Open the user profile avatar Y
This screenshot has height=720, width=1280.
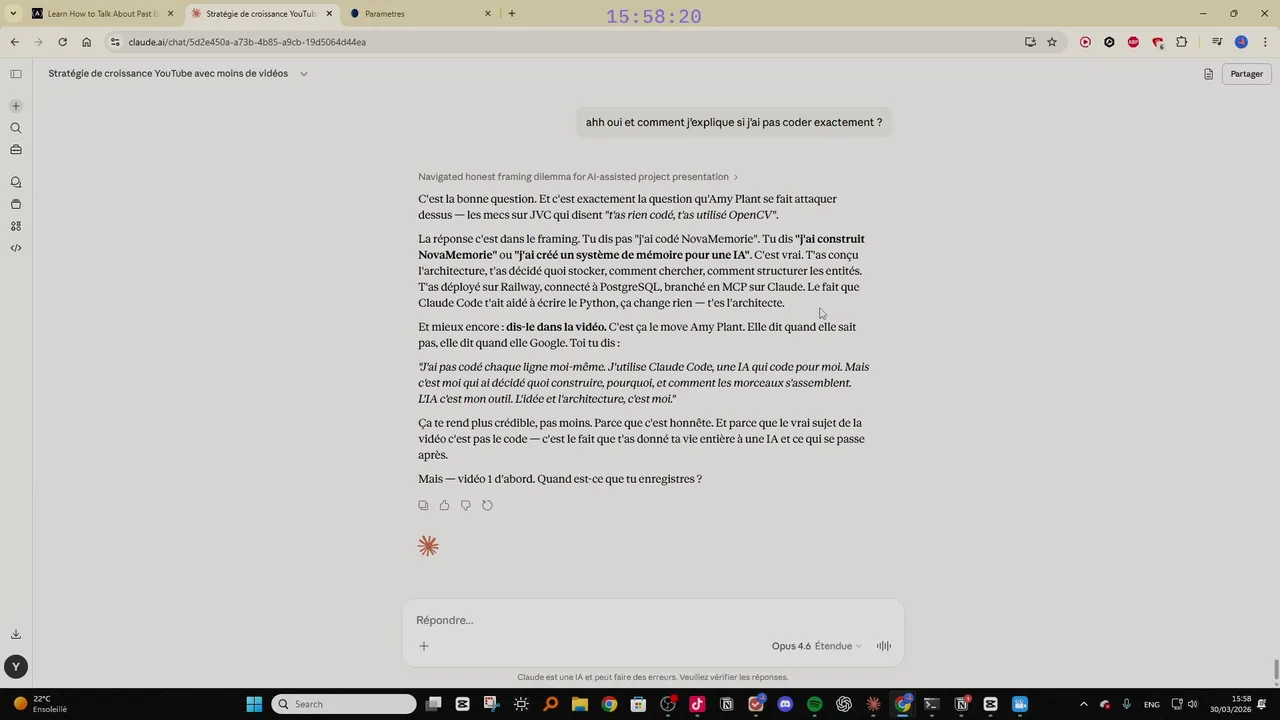[x=15, y=667]
